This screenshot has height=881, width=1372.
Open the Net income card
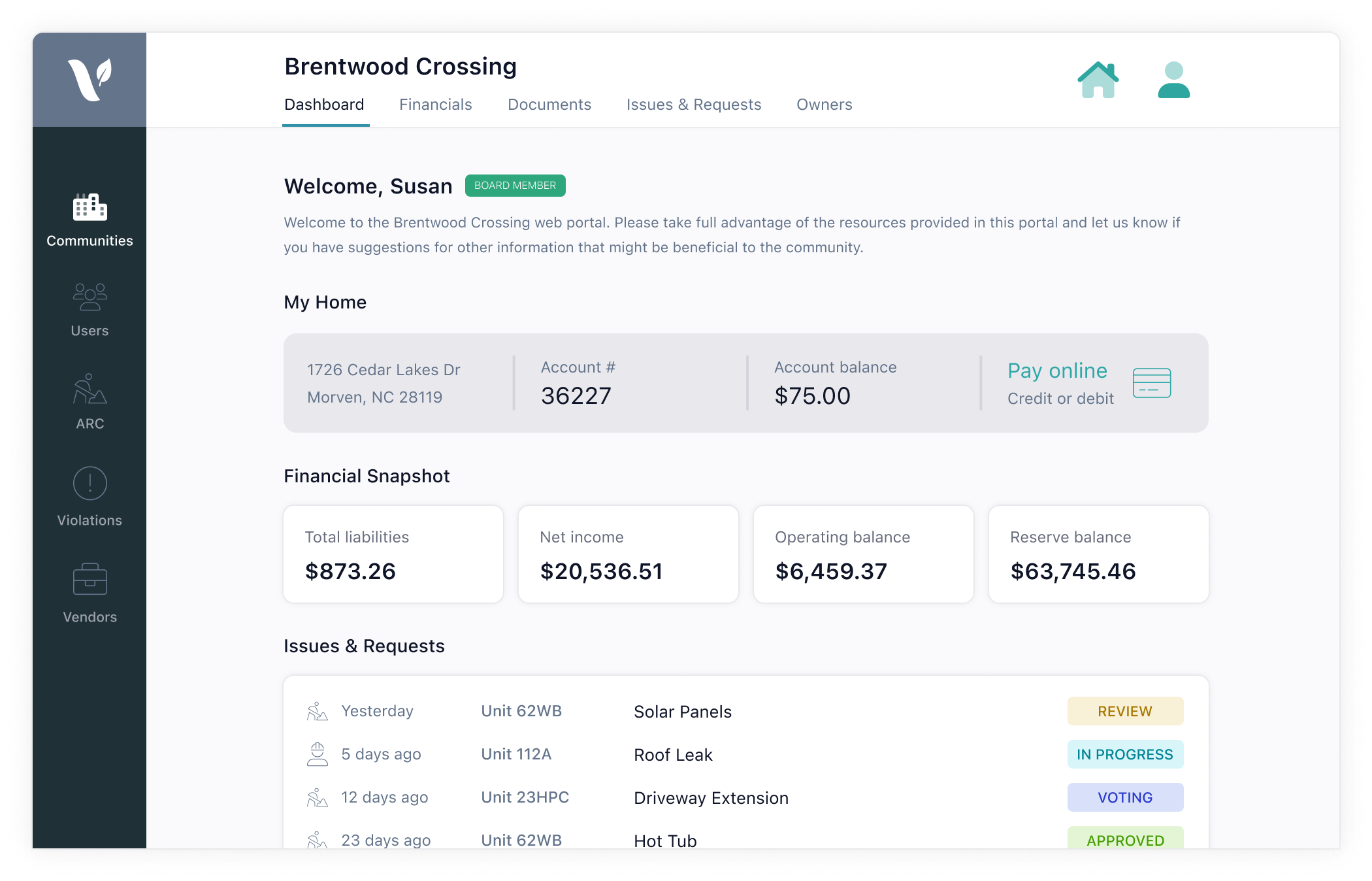click(629, 554)
